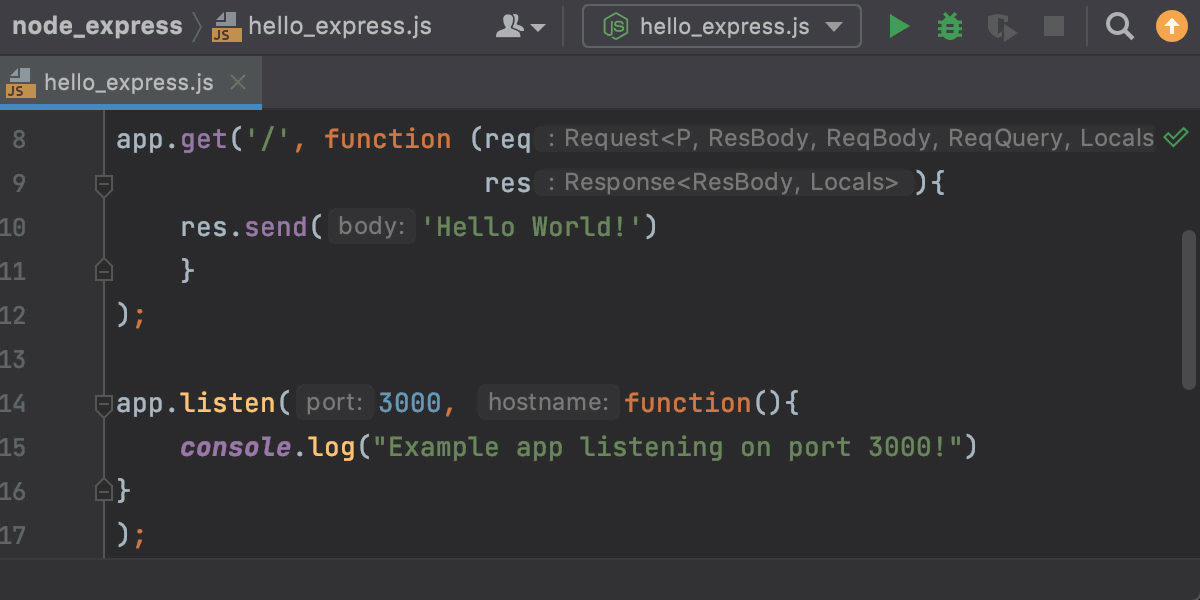The image size is (1200, 600).
Task: Switch to the hello_express.js editor tab
Action: point(130,83)
